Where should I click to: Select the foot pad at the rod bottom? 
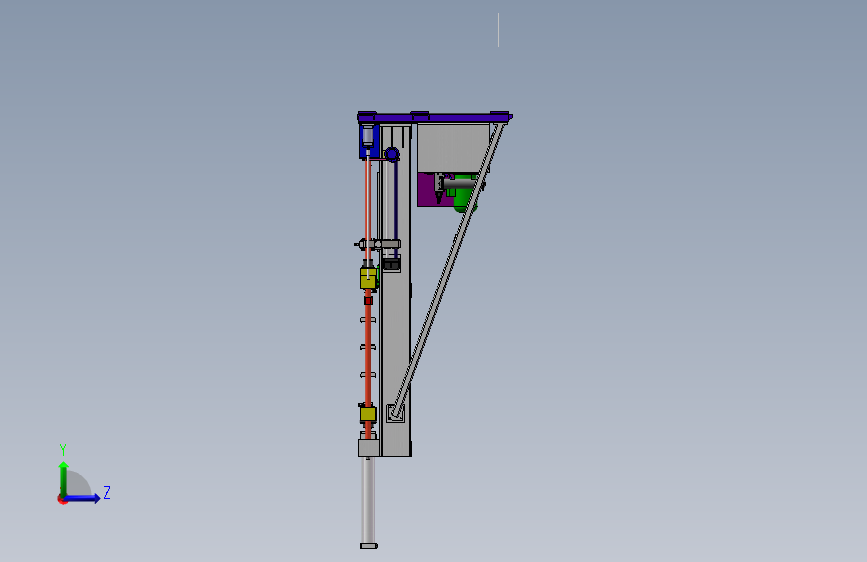[x=369, y=546]
